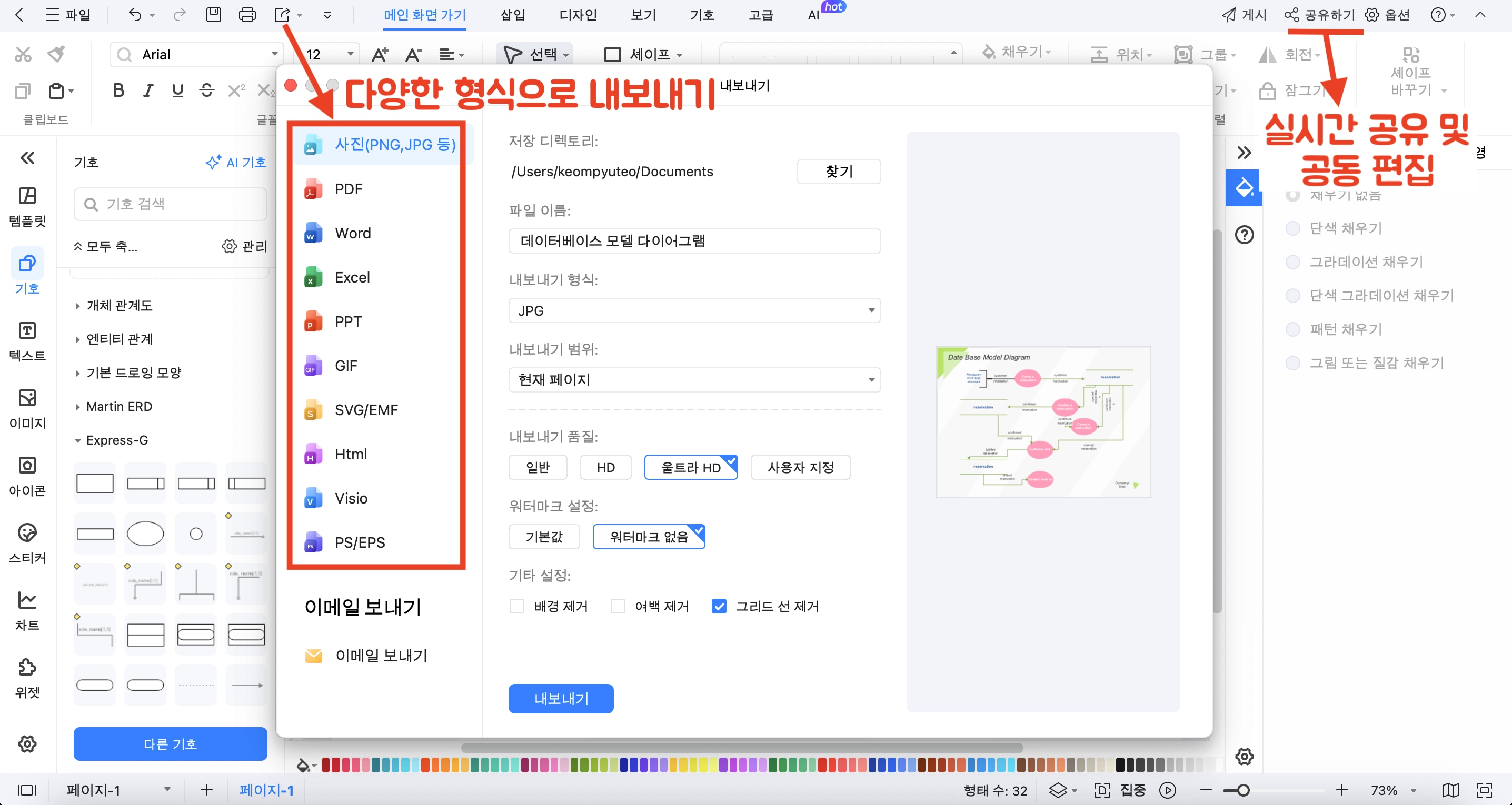Click the 파일 이름 text field

click(694, 240)
